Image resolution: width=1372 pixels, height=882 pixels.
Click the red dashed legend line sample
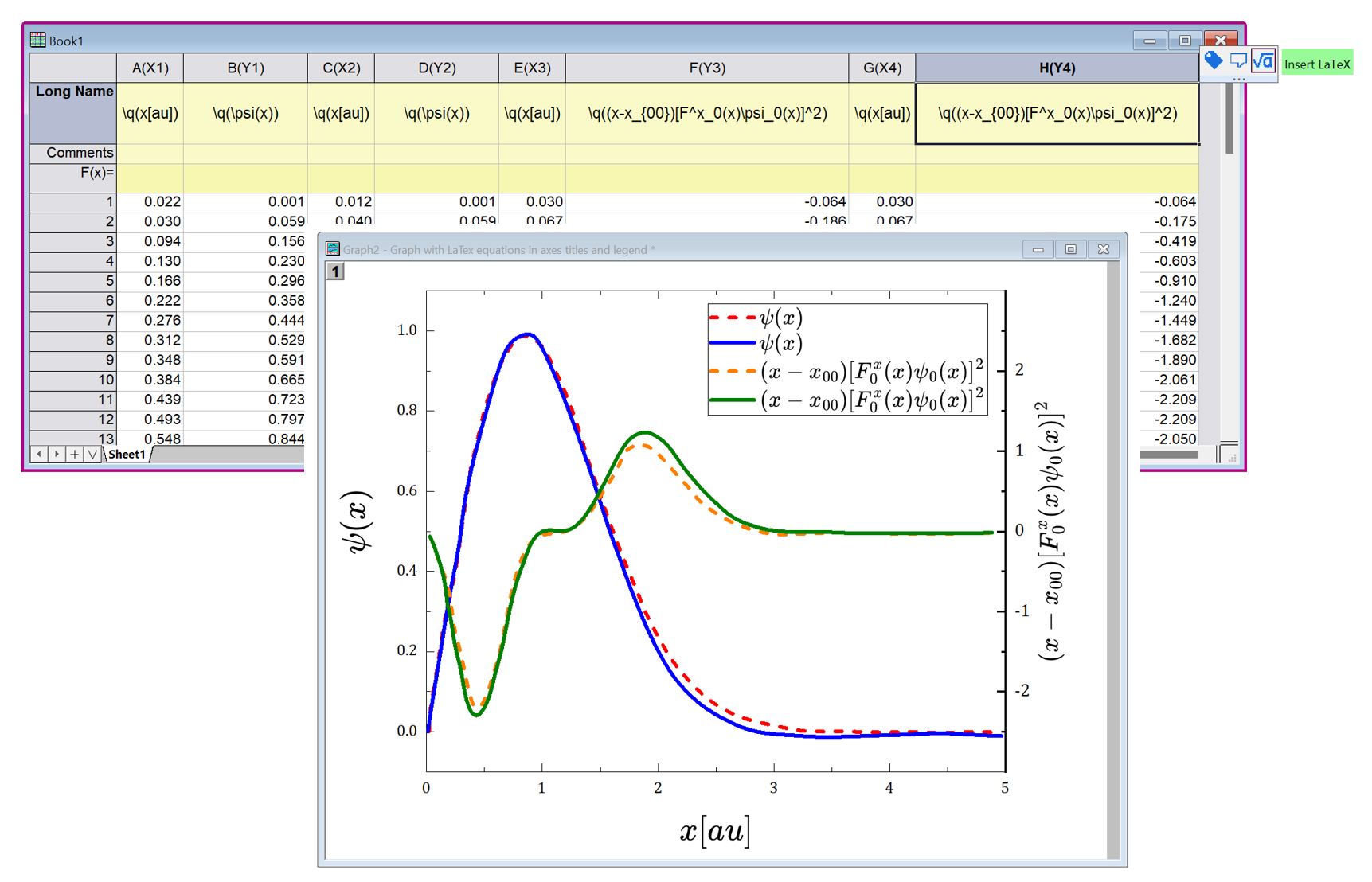(x=732, y=318)
